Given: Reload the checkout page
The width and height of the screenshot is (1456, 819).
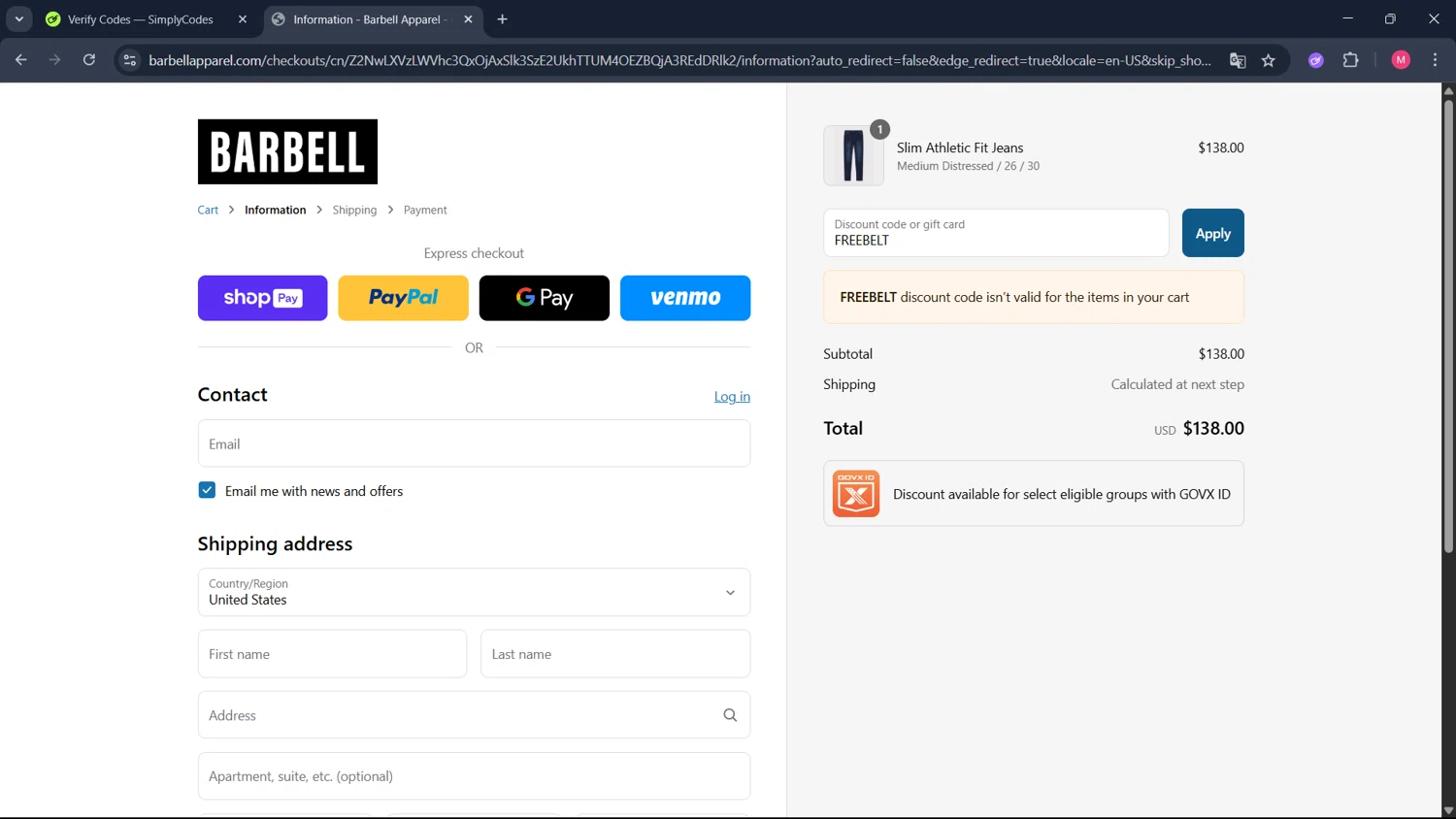Looking at the screenshot, I should pos(89,60).
